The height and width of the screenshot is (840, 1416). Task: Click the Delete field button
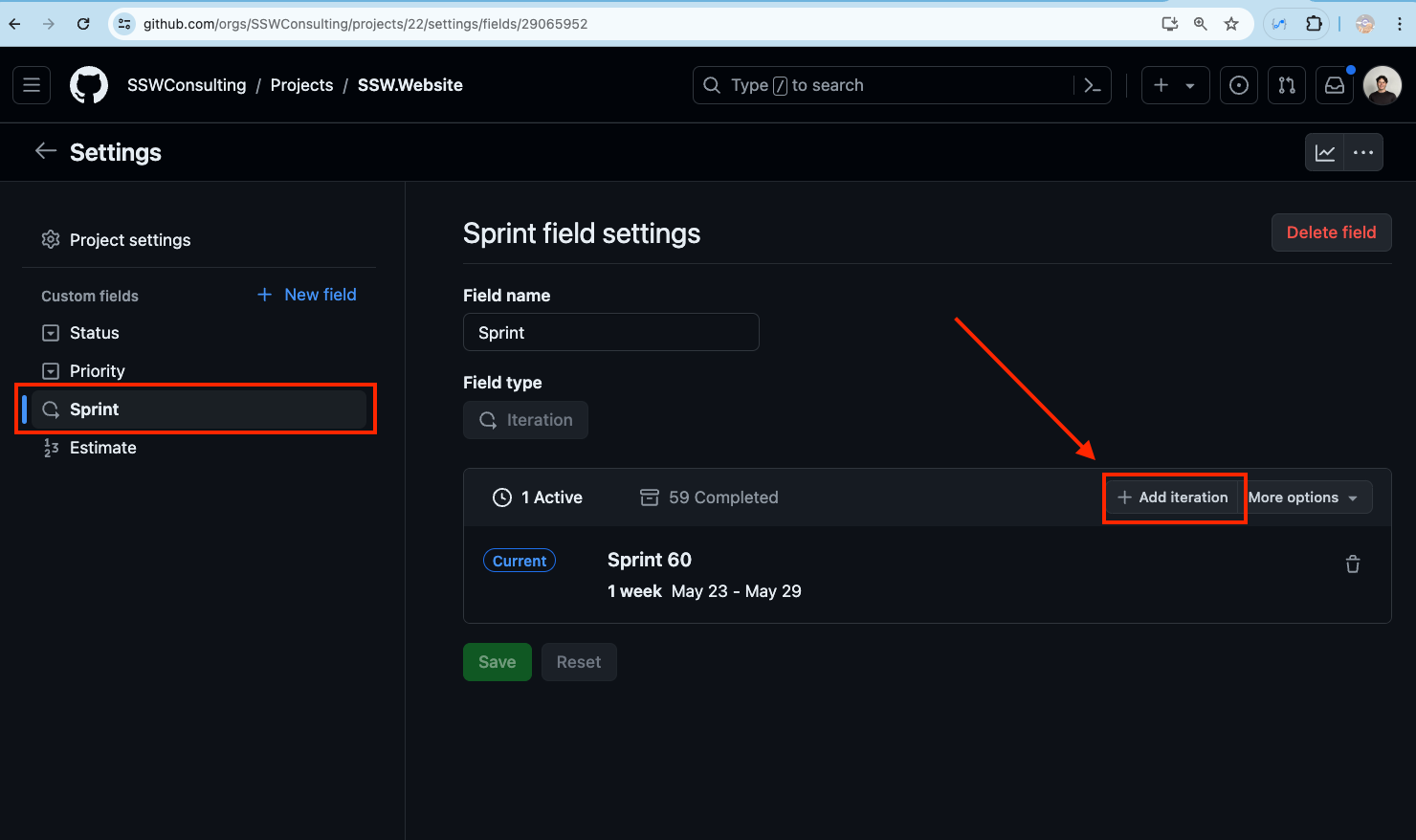pyautogui.click(x=1330, y=232)
